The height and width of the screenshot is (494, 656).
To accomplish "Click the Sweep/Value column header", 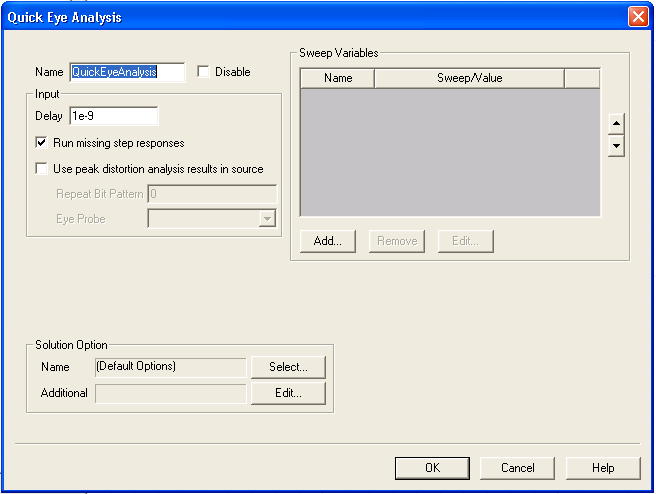I will [469, 78].
